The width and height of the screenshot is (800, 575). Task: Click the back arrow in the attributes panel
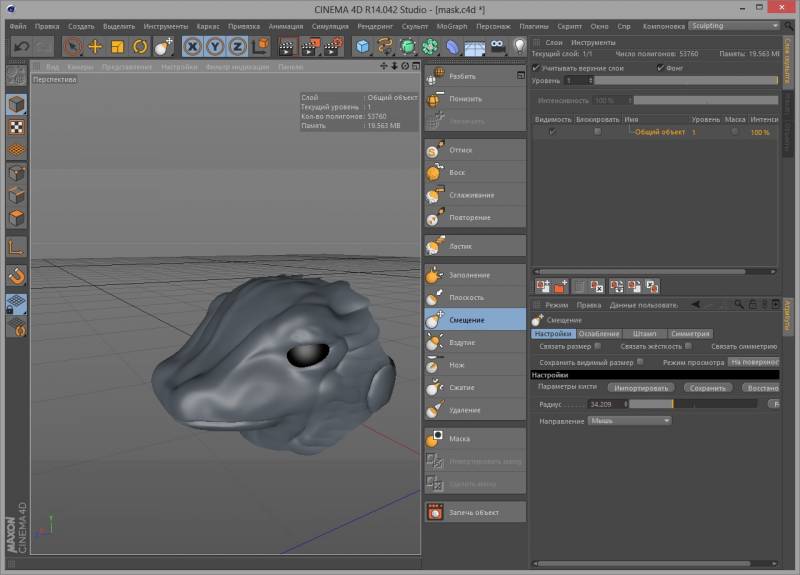pos(695,305)
